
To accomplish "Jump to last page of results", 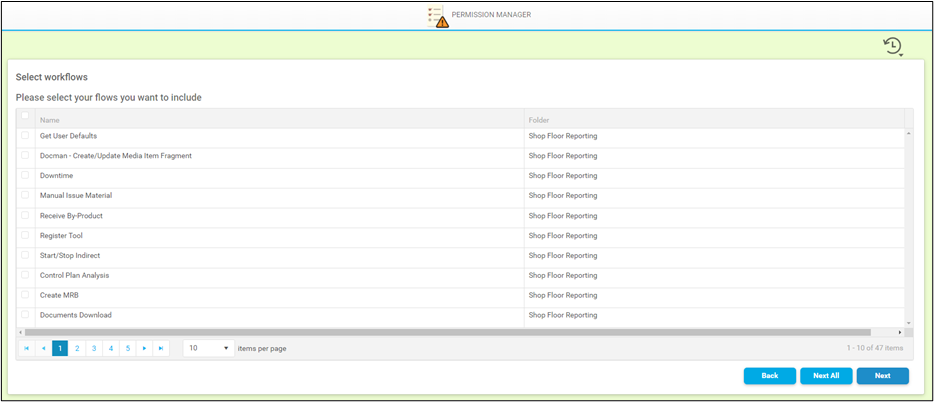I will (160, 348).
